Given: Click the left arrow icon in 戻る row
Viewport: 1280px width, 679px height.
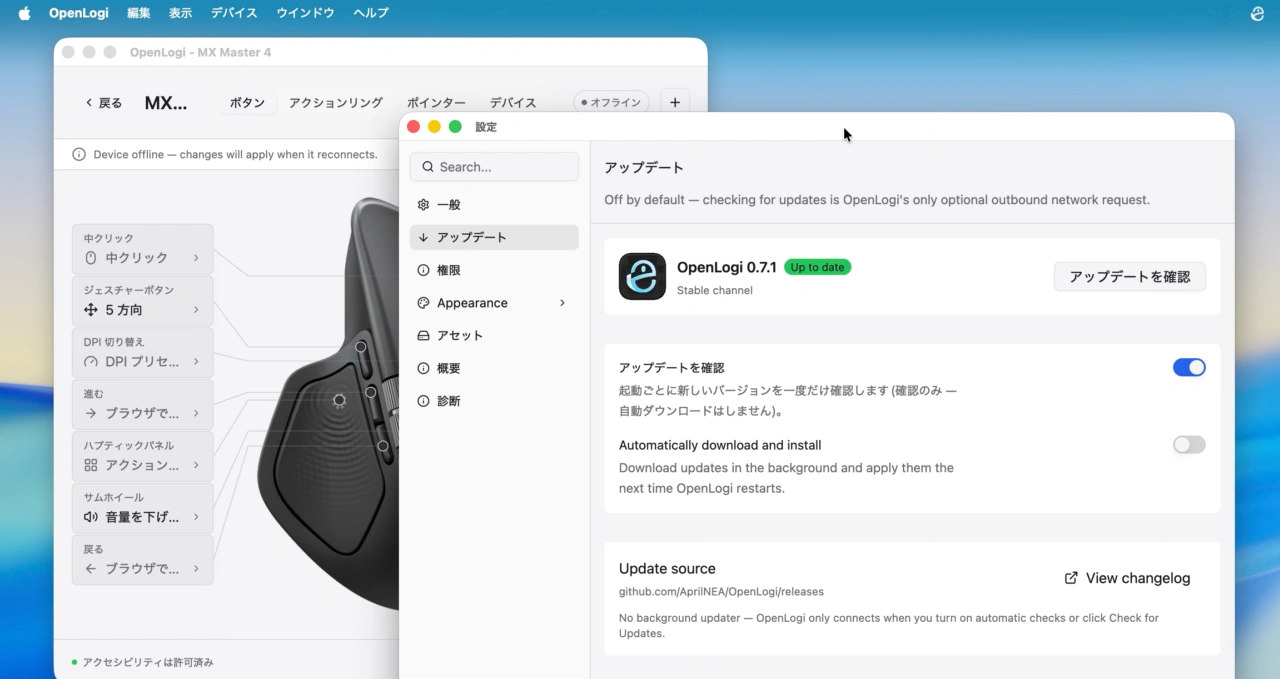Looking at the screenshot, I should click(91, 569).
